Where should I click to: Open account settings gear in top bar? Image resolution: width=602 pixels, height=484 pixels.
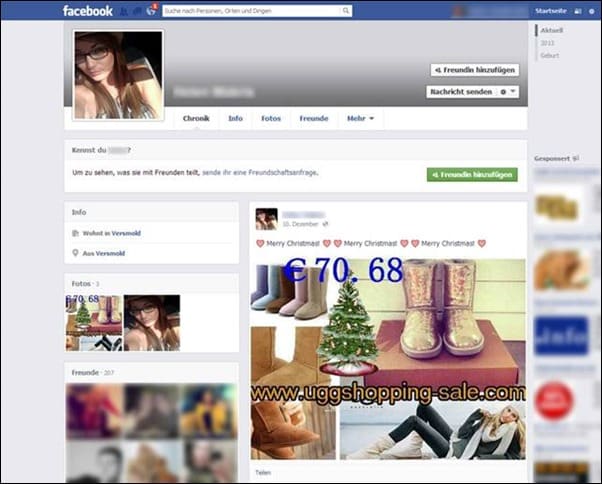[x=592, y=11]
